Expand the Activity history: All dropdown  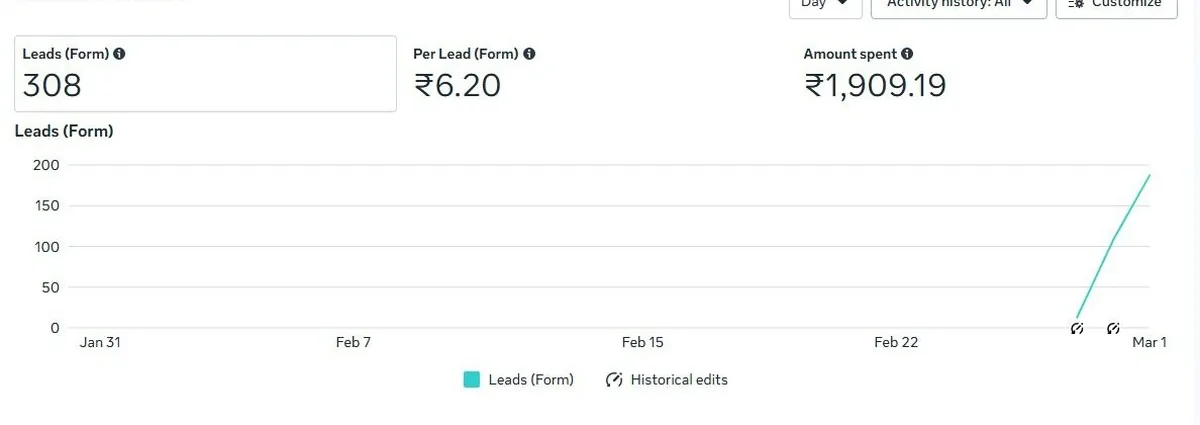coord(959,5)
